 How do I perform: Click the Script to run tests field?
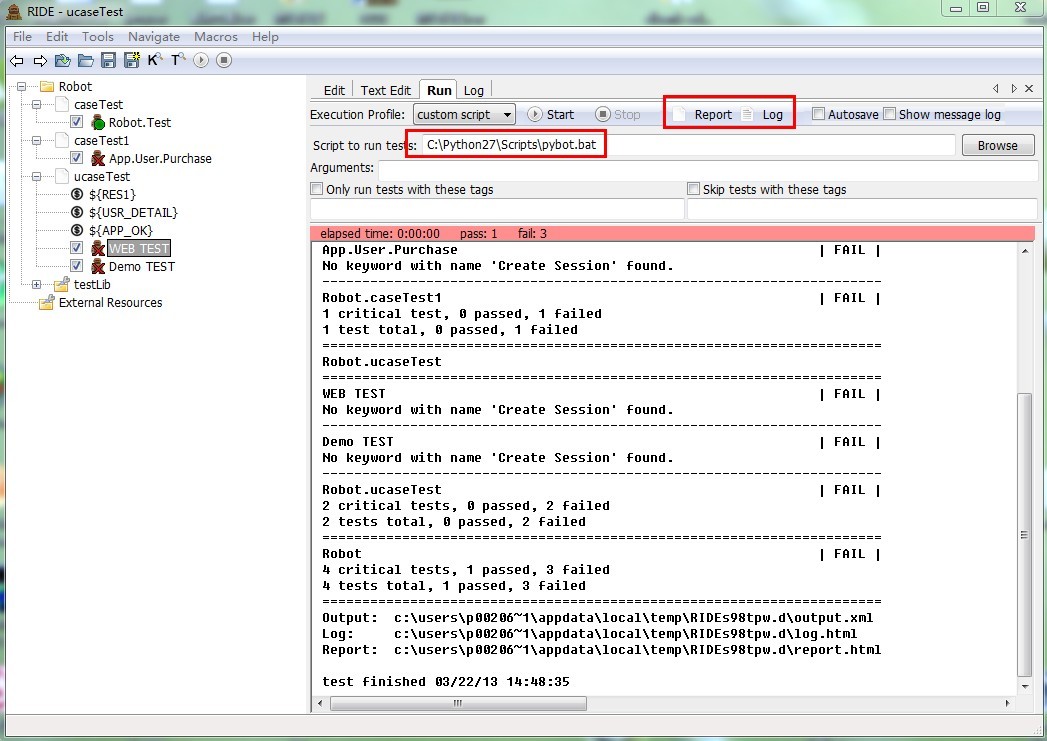(688, 145)
